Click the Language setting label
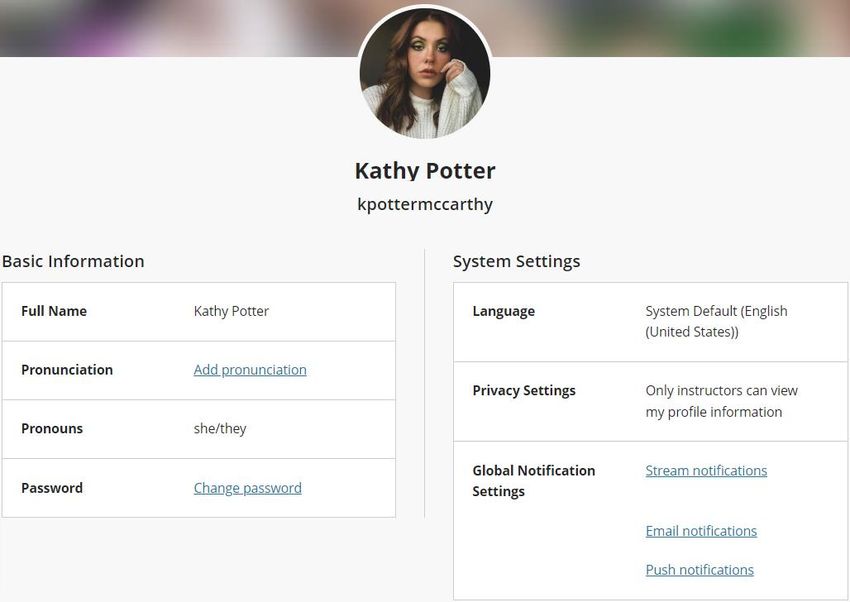 (504, 311)
